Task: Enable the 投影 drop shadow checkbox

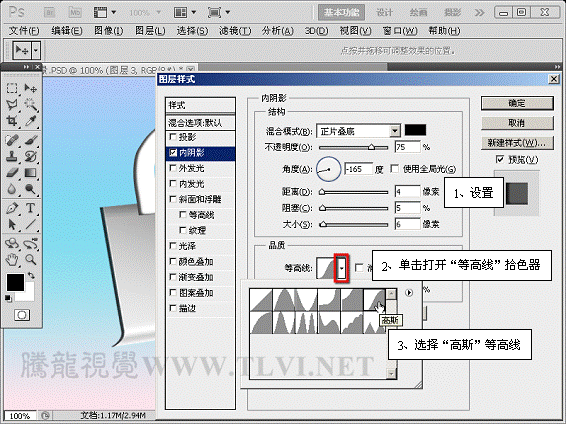Action: pos(173,137)
